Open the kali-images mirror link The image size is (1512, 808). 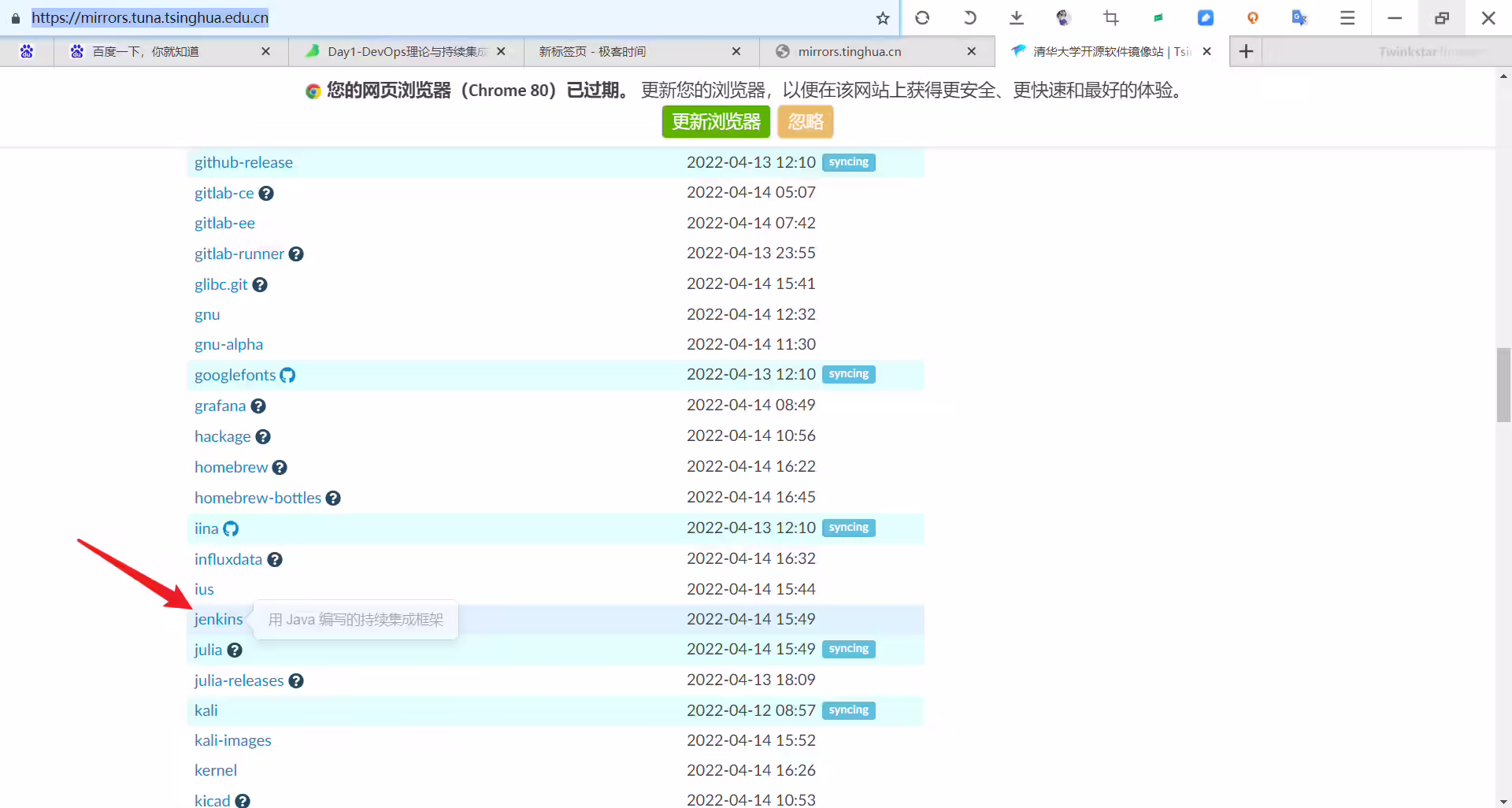pos(232,740)
